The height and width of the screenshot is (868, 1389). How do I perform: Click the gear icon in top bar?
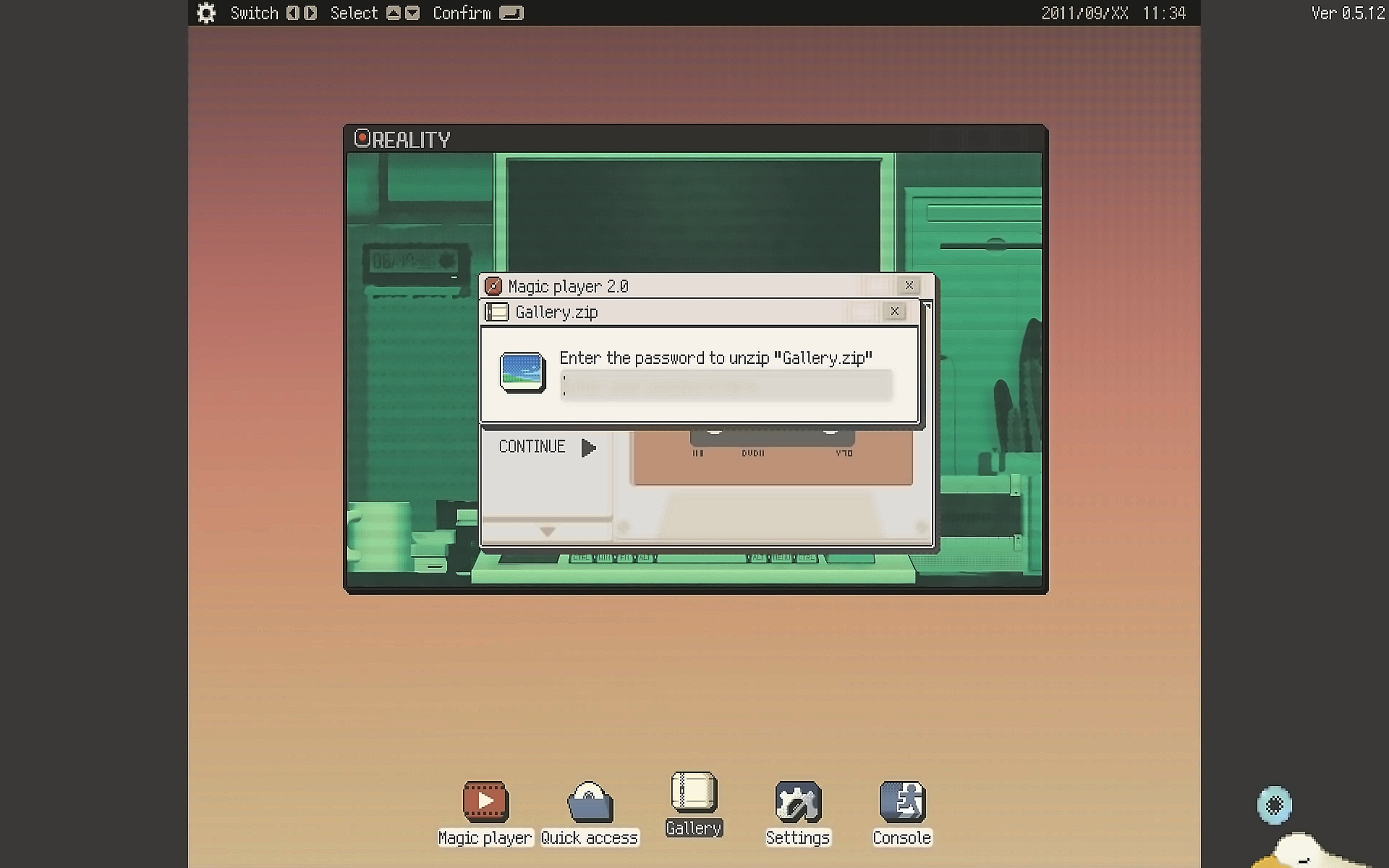pyautogui.click(x=206, y=13)
